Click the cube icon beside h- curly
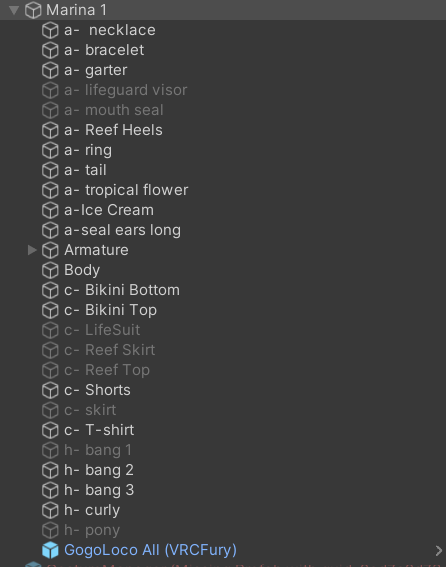 coord(50,510)
